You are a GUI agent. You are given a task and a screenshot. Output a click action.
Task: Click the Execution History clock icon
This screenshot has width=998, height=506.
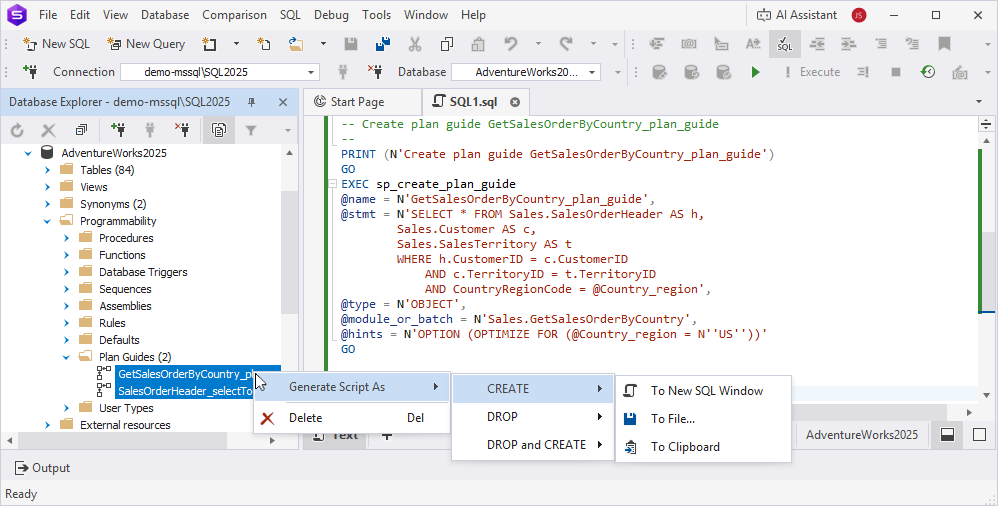[928, 72]
